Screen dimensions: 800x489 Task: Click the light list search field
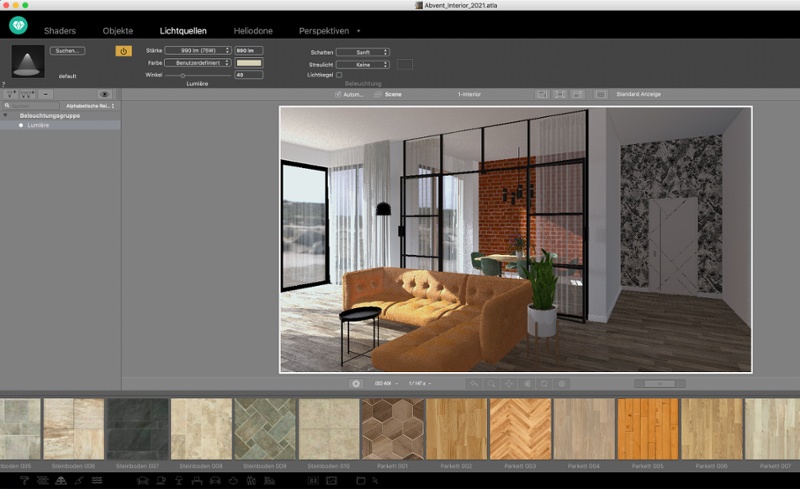[31, 106]
